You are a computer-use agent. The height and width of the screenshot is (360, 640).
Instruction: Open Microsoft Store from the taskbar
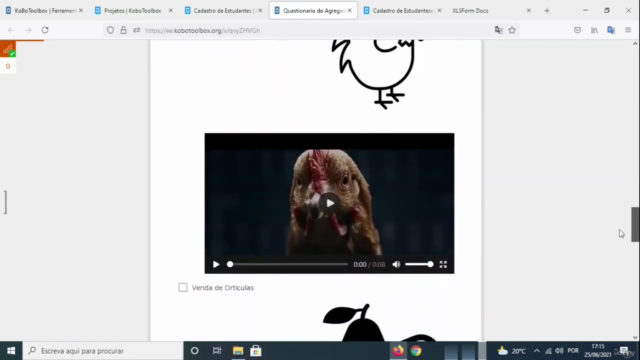tap(256, 351)
